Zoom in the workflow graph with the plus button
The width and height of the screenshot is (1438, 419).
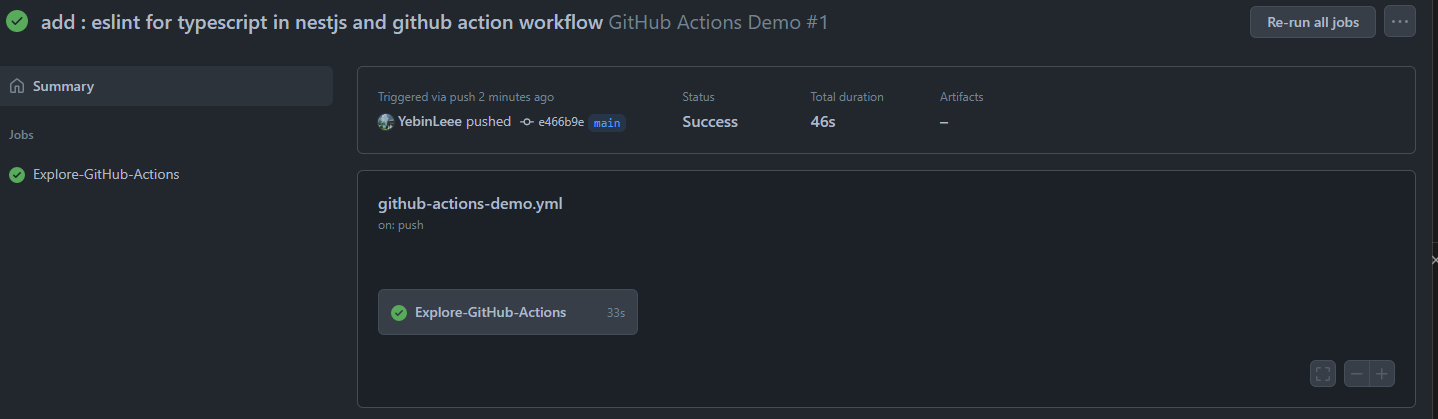click(x=1383, y=374)
